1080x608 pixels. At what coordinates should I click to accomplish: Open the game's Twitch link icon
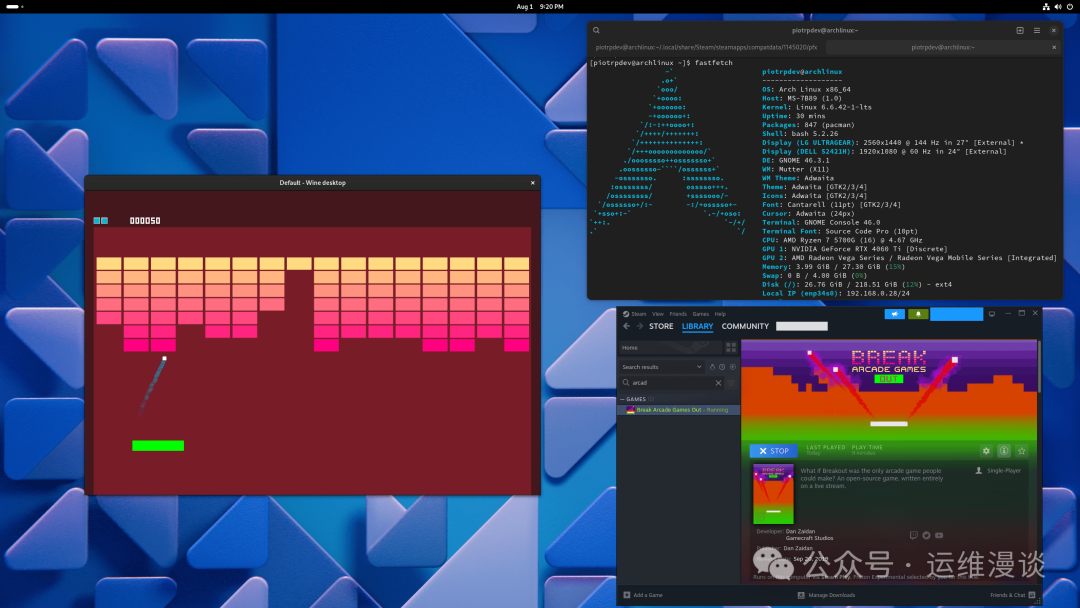914,535
